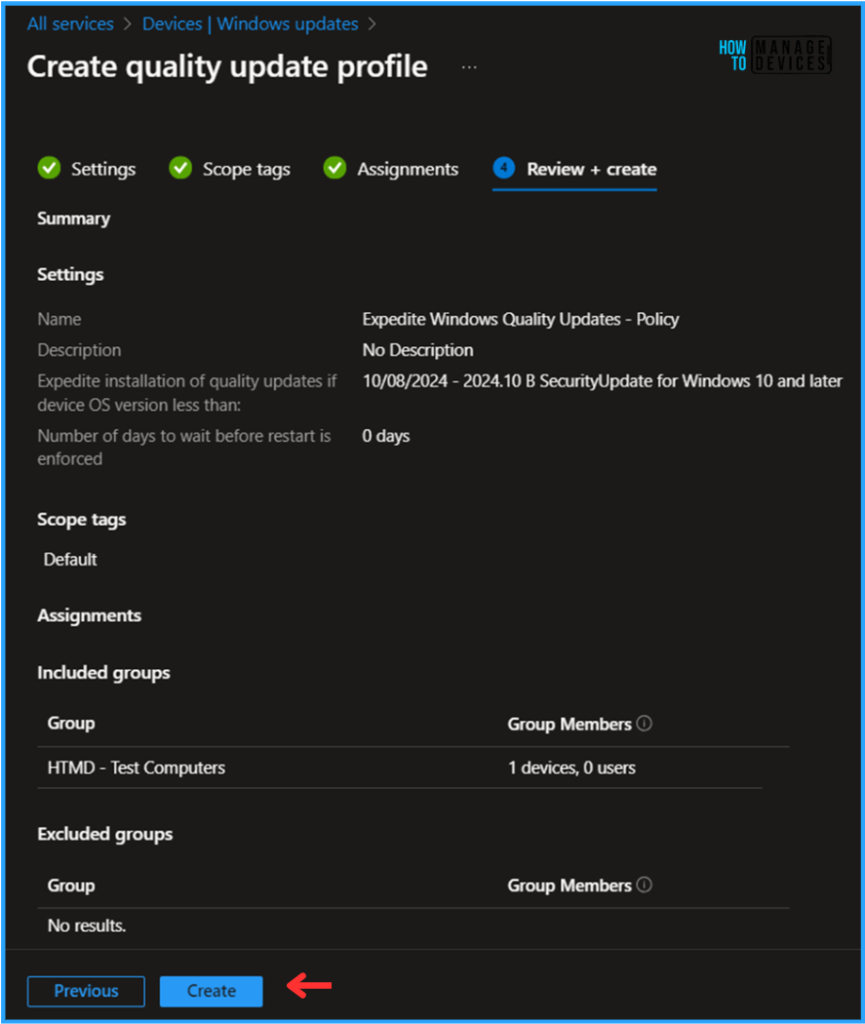This screenshot has width=865, height=1024.
Task: Select the HTMD - Test Computers group row
Action: pyautogui.click(x=400, y=767)
